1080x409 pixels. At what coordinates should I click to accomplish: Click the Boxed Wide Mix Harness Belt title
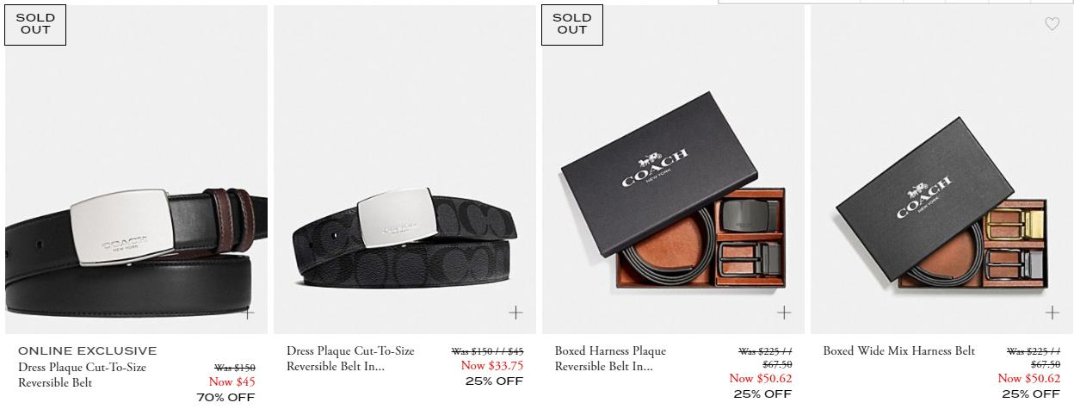(899, 351)
